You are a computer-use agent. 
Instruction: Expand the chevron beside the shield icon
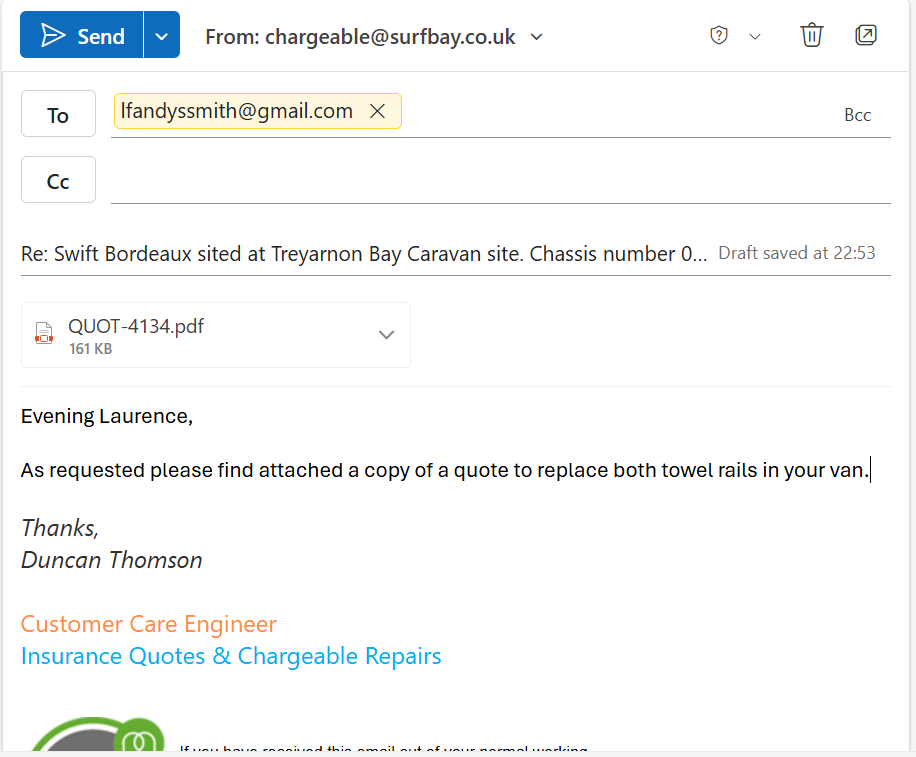point(755,37)
